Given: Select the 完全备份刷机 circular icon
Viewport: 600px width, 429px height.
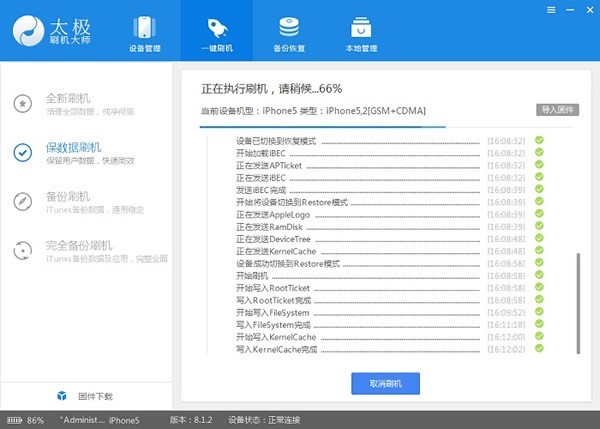Looking at the screenshot, I should 23,251.
